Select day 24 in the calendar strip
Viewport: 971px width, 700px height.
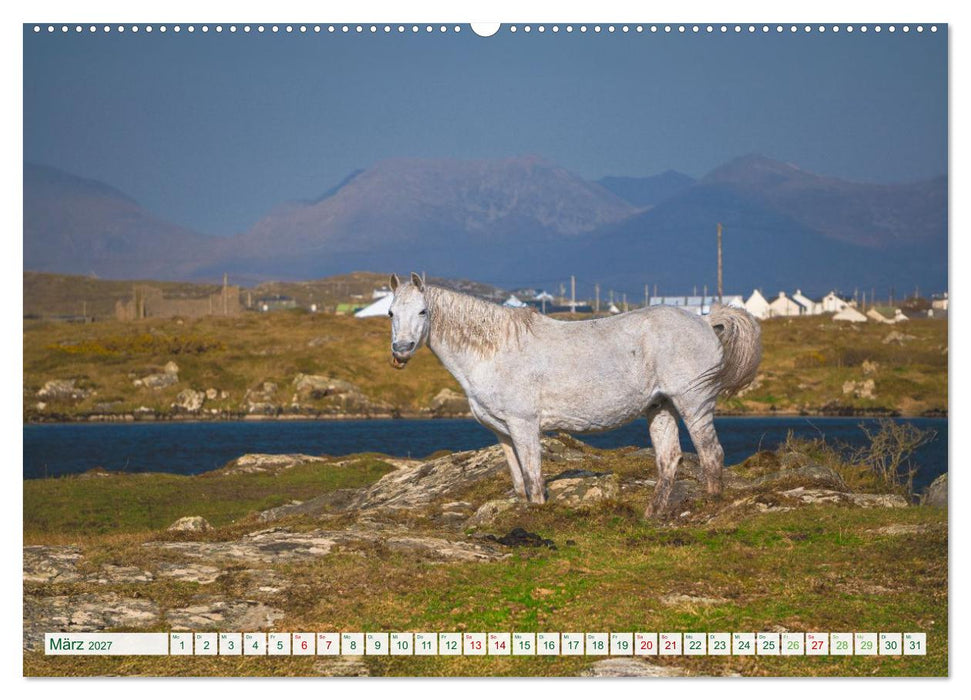[x=744, y=644]
